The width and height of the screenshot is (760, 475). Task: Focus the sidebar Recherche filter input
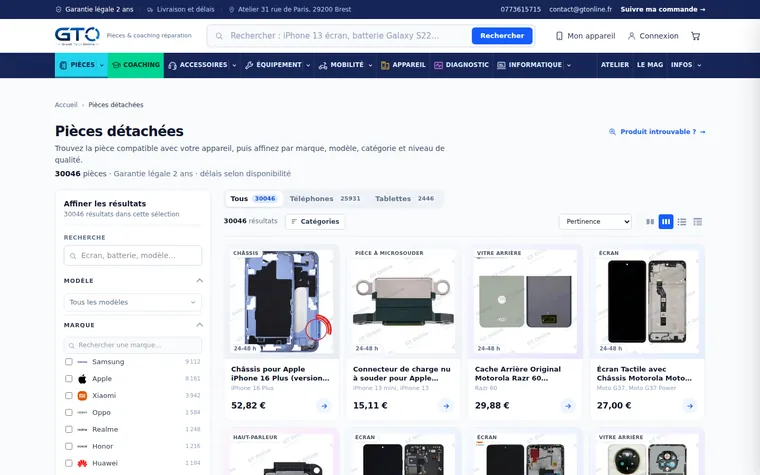[133, 255]
